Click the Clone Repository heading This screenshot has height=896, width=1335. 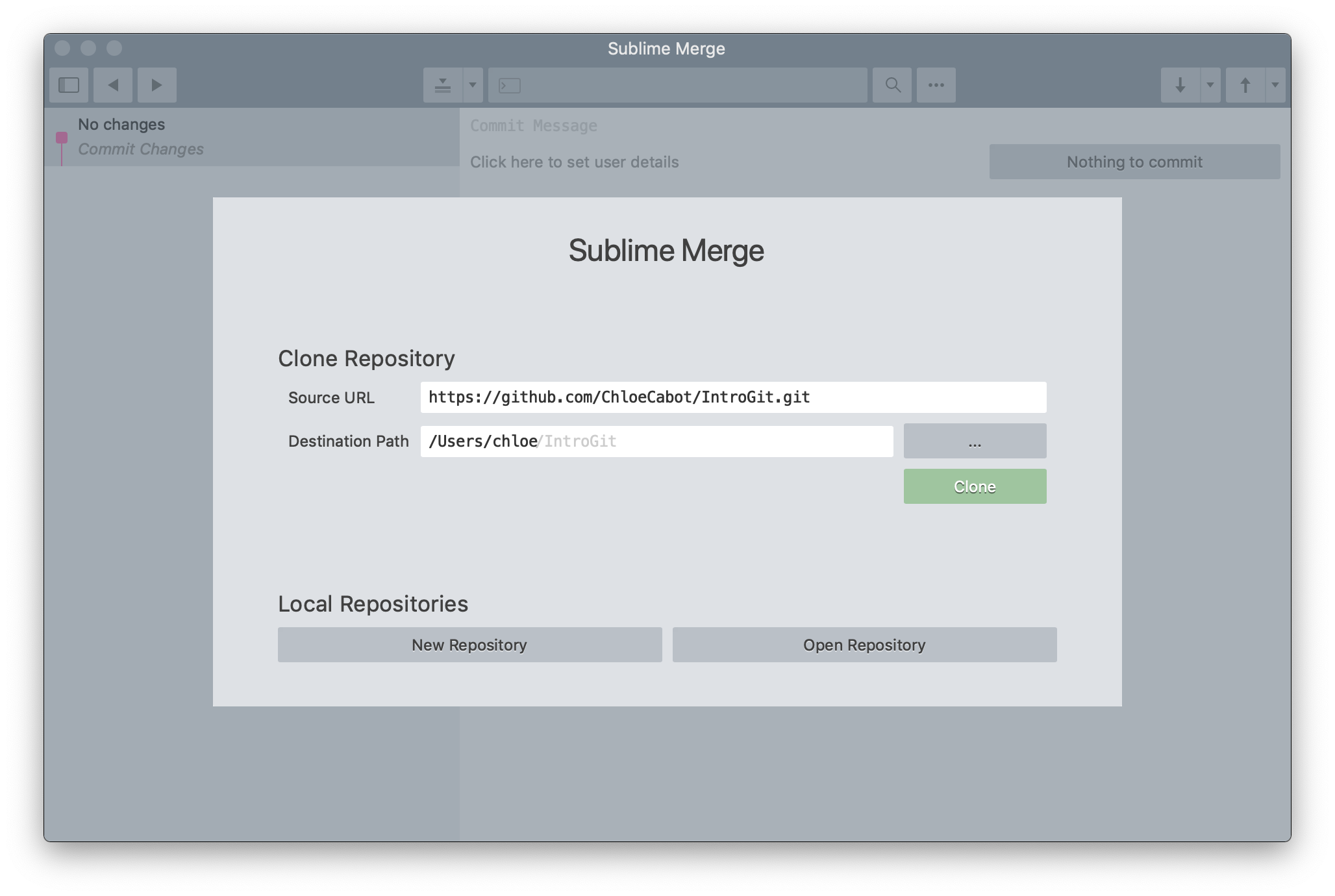[366, 358]
